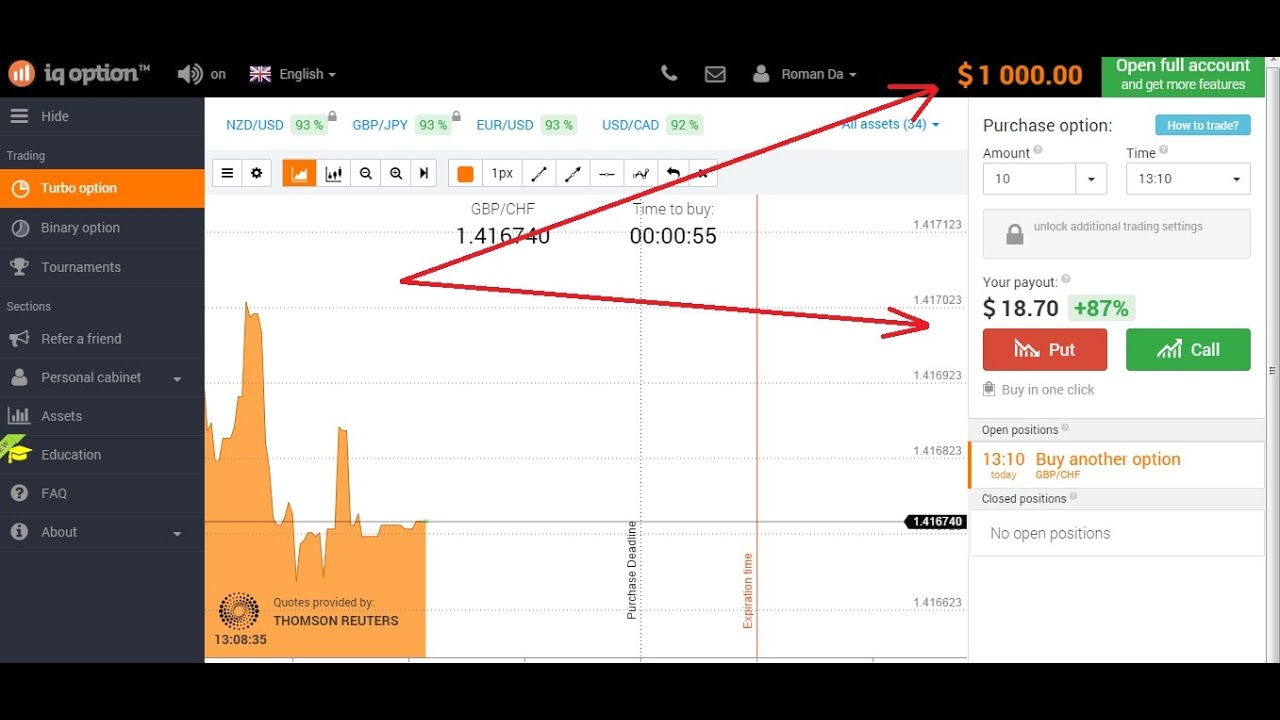Click Buy another option link
Viewport: 1280px width, 720px height.
[1108, 460]
